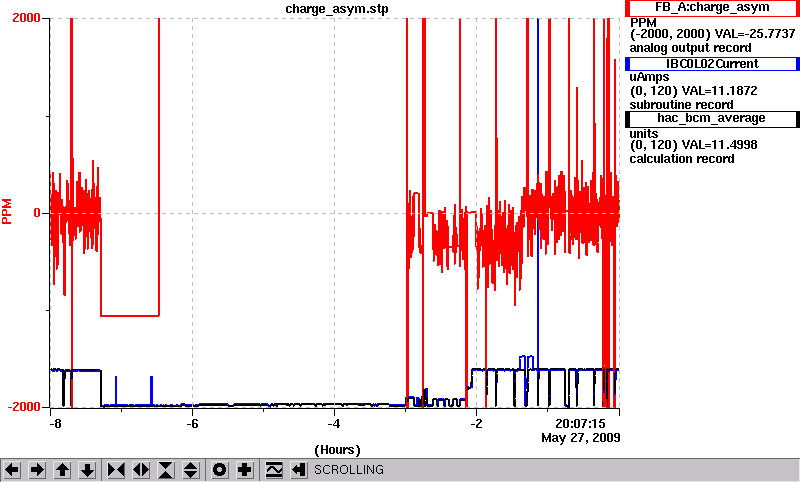800x482 pixels.
Task: Click the 0 y-axis tick label
Action: click(37, 213)
